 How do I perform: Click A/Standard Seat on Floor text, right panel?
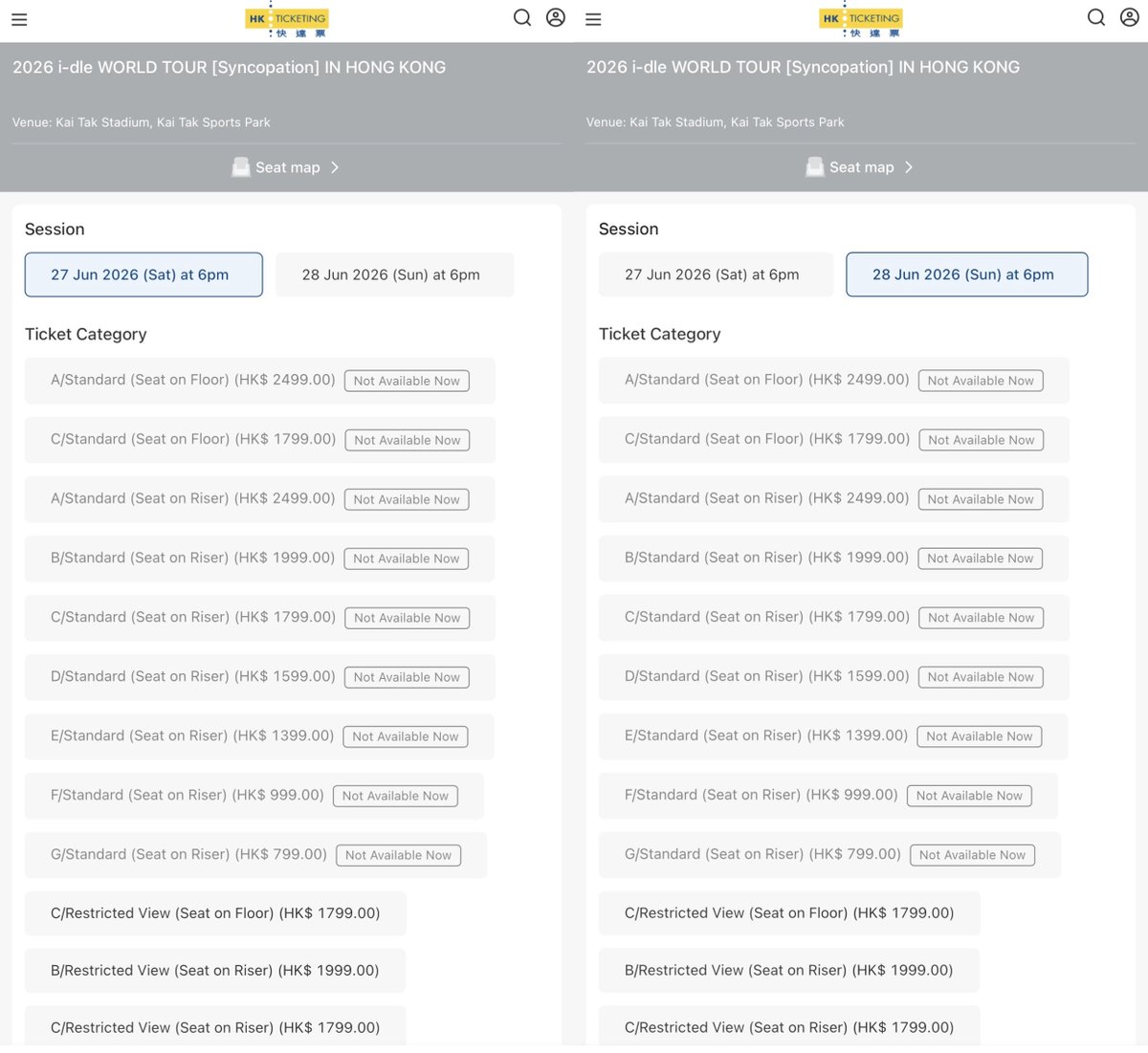coord(767,380)
